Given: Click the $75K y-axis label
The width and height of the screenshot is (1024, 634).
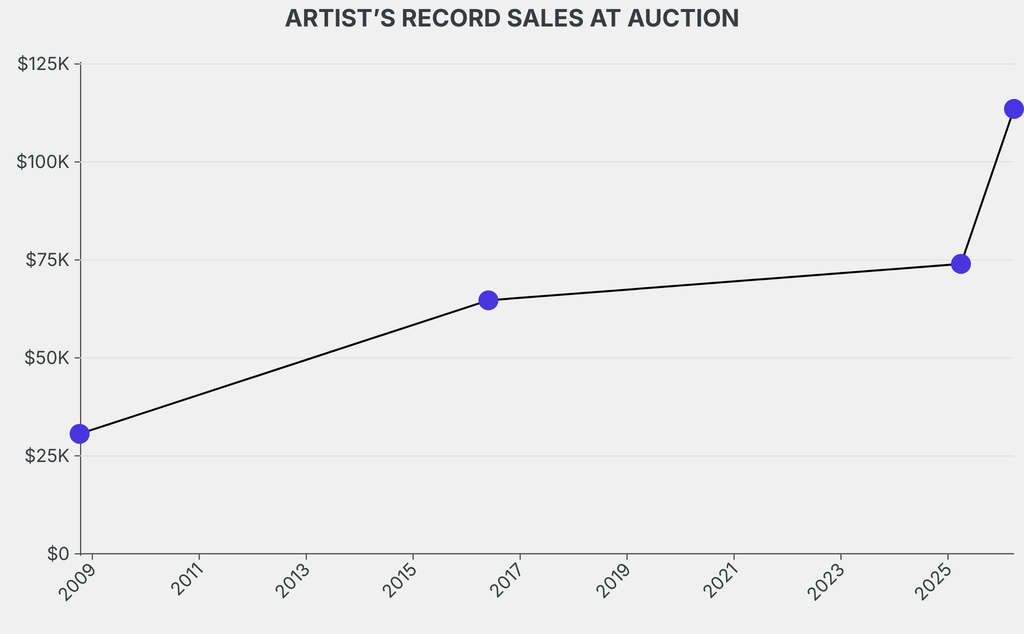Looking at the screenshot, I should pyautogui.click(x=47, y=260).
